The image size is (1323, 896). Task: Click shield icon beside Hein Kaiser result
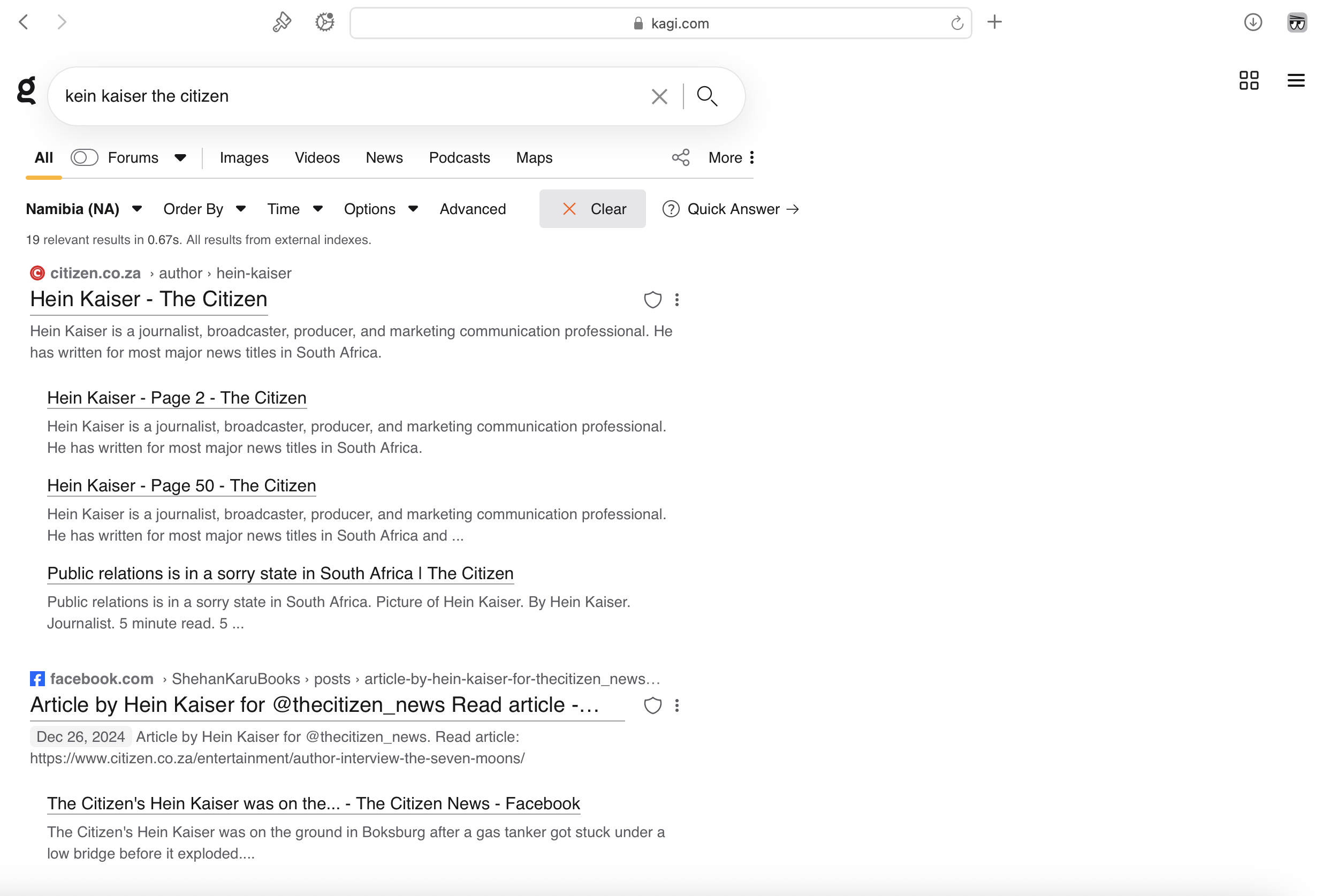click(x=652, y=300)
